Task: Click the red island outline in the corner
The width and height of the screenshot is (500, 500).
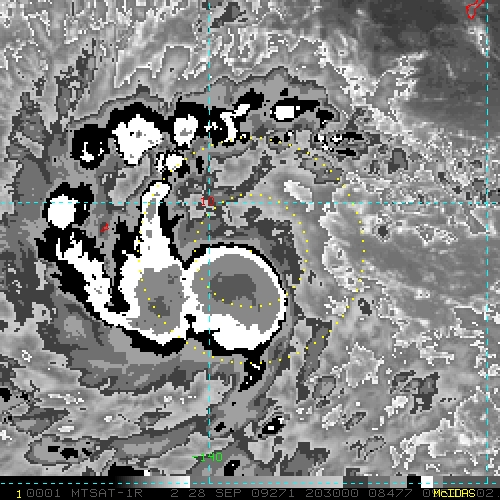Action: click(476, 9)
